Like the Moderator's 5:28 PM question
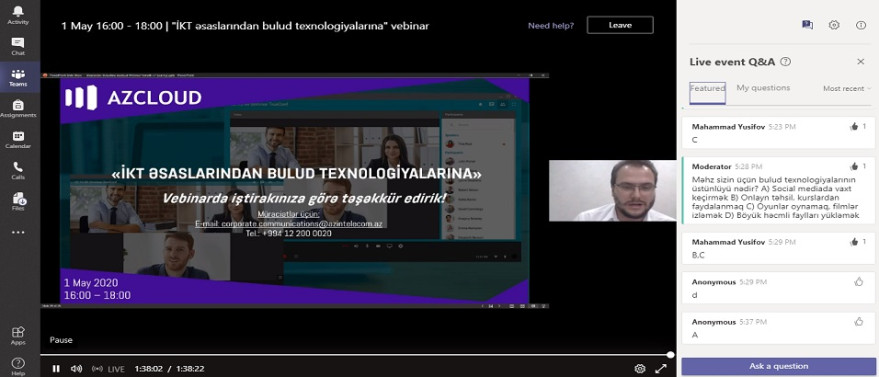The image size is (879, 377). point(854,166)
